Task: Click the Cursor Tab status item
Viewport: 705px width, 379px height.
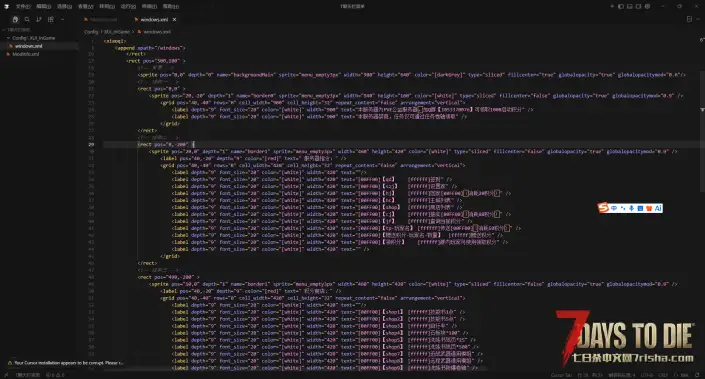Action: pyautogui.click(x=562, y=375)
